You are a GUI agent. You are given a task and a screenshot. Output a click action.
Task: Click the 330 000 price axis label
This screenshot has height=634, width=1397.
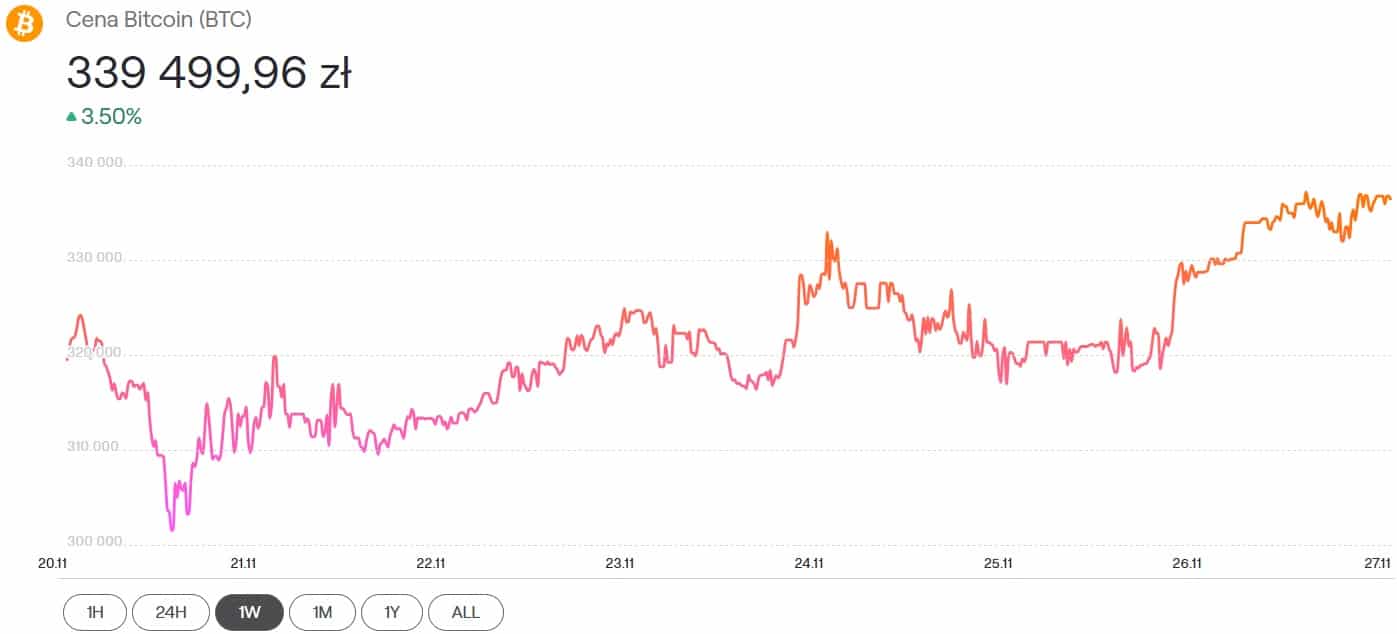(94, 258)
